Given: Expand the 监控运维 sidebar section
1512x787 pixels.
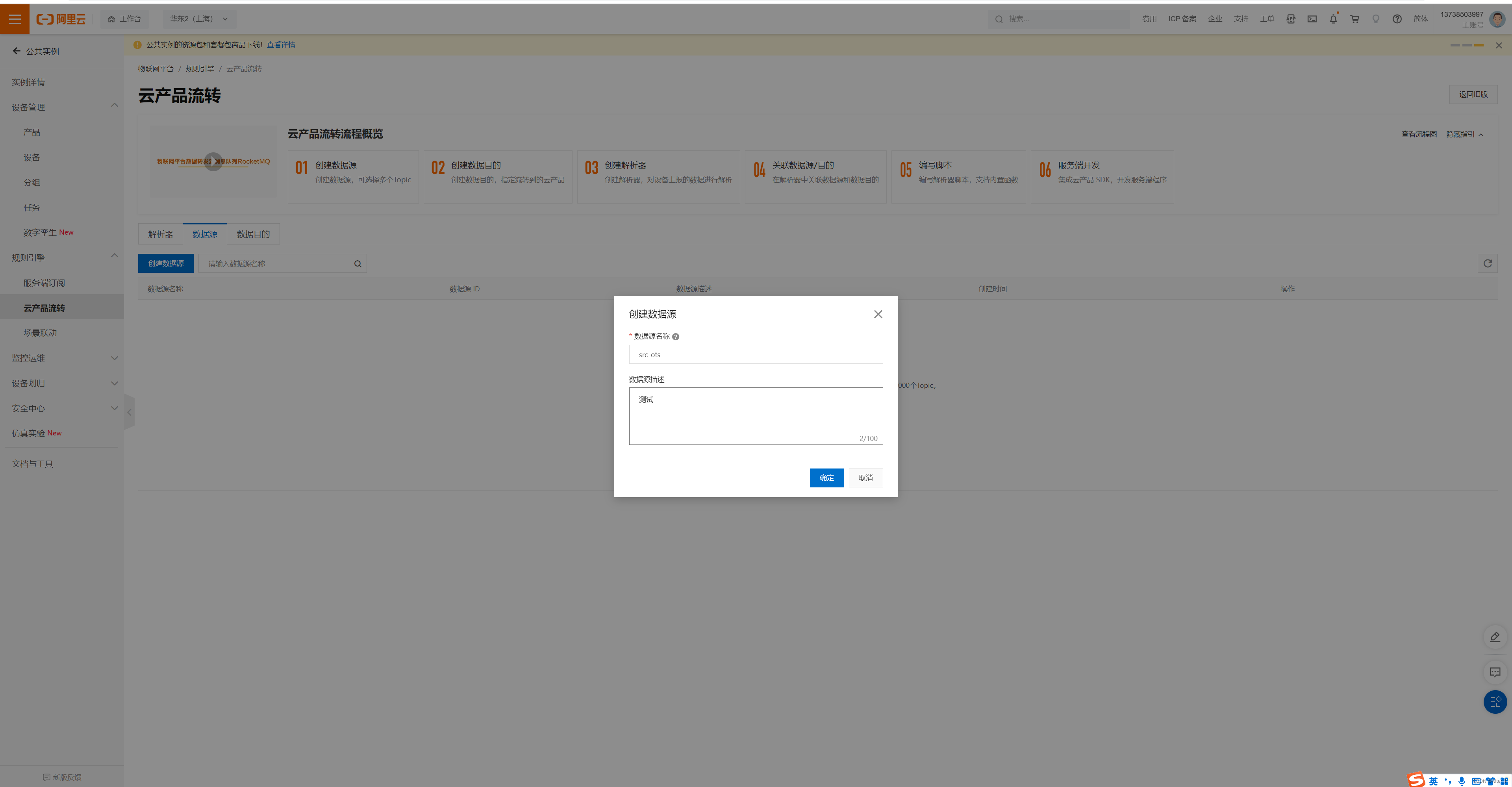Looking at the screenshot, I should 115,358.
